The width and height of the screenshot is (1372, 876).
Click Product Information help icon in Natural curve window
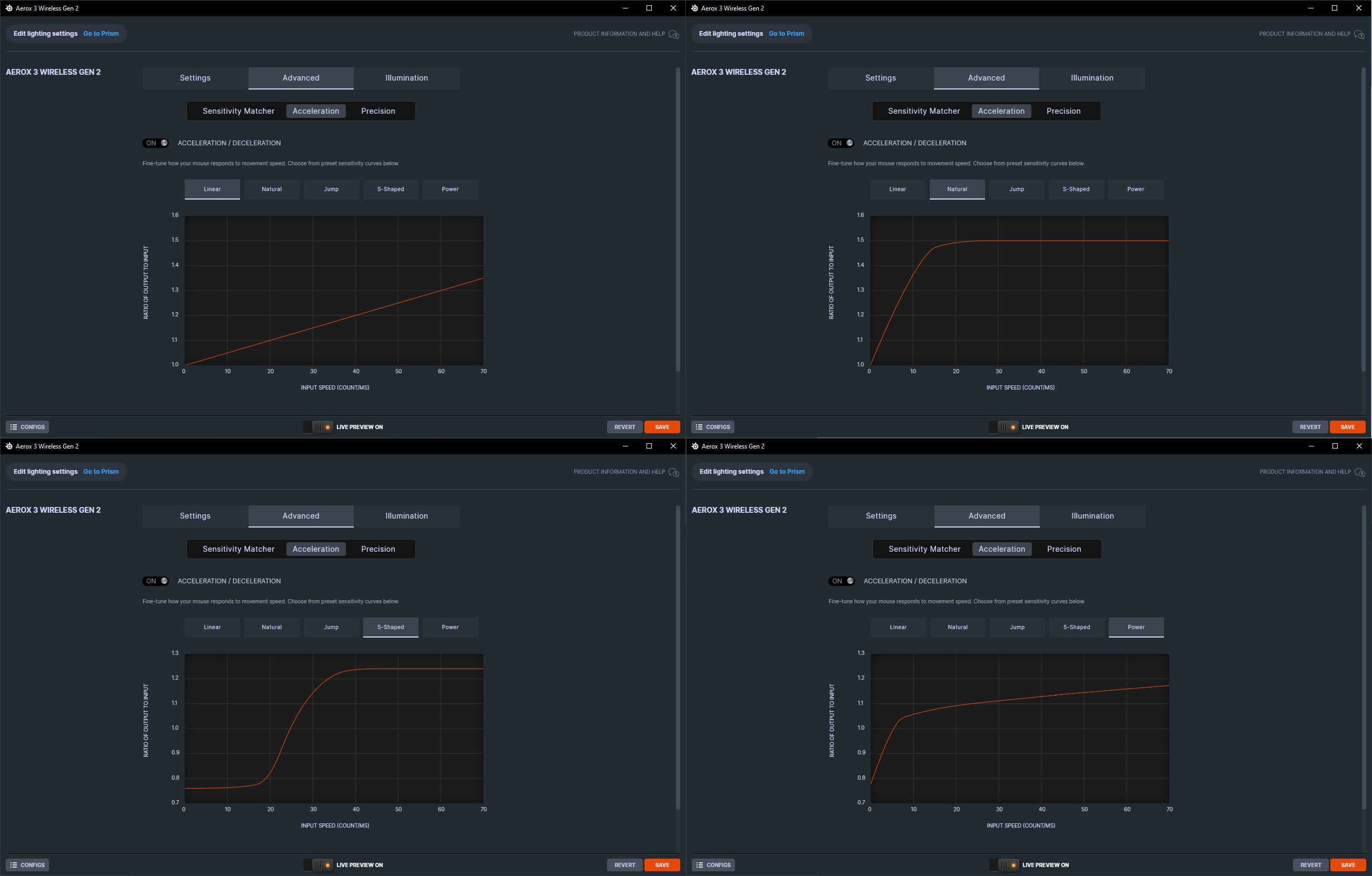1359,34
